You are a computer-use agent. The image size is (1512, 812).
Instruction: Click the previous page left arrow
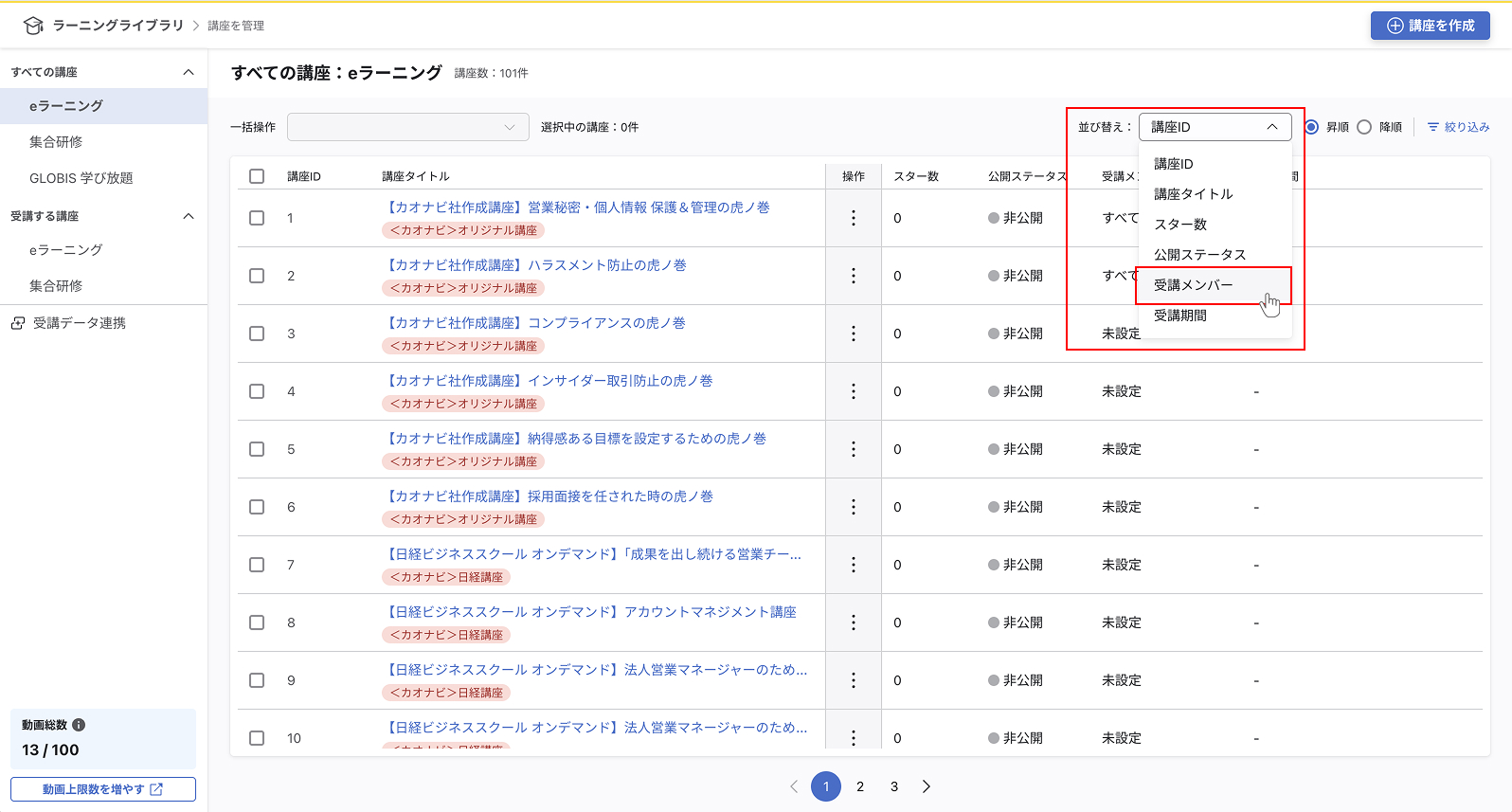coord(794,786)
